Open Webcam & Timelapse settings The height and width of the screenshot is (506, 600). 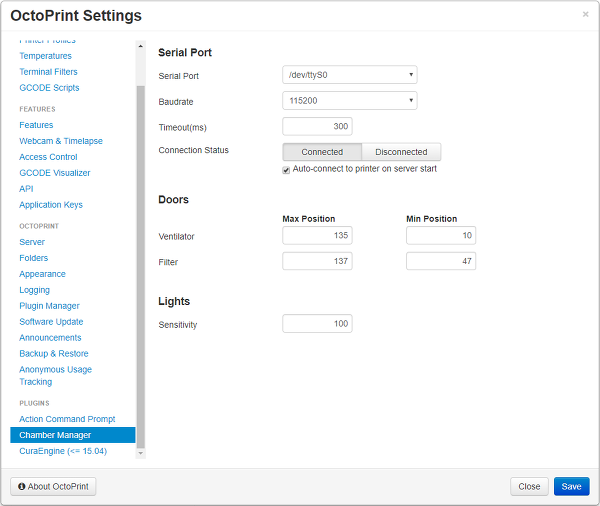point(61,141)
